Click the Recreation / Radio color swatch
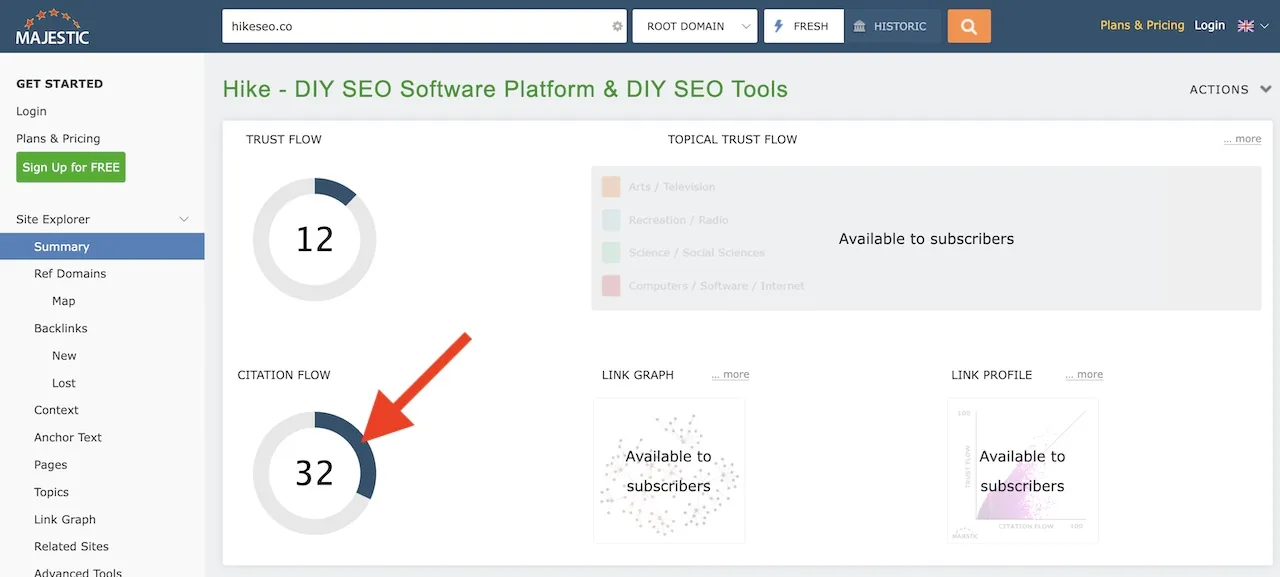 click(611, 220)
